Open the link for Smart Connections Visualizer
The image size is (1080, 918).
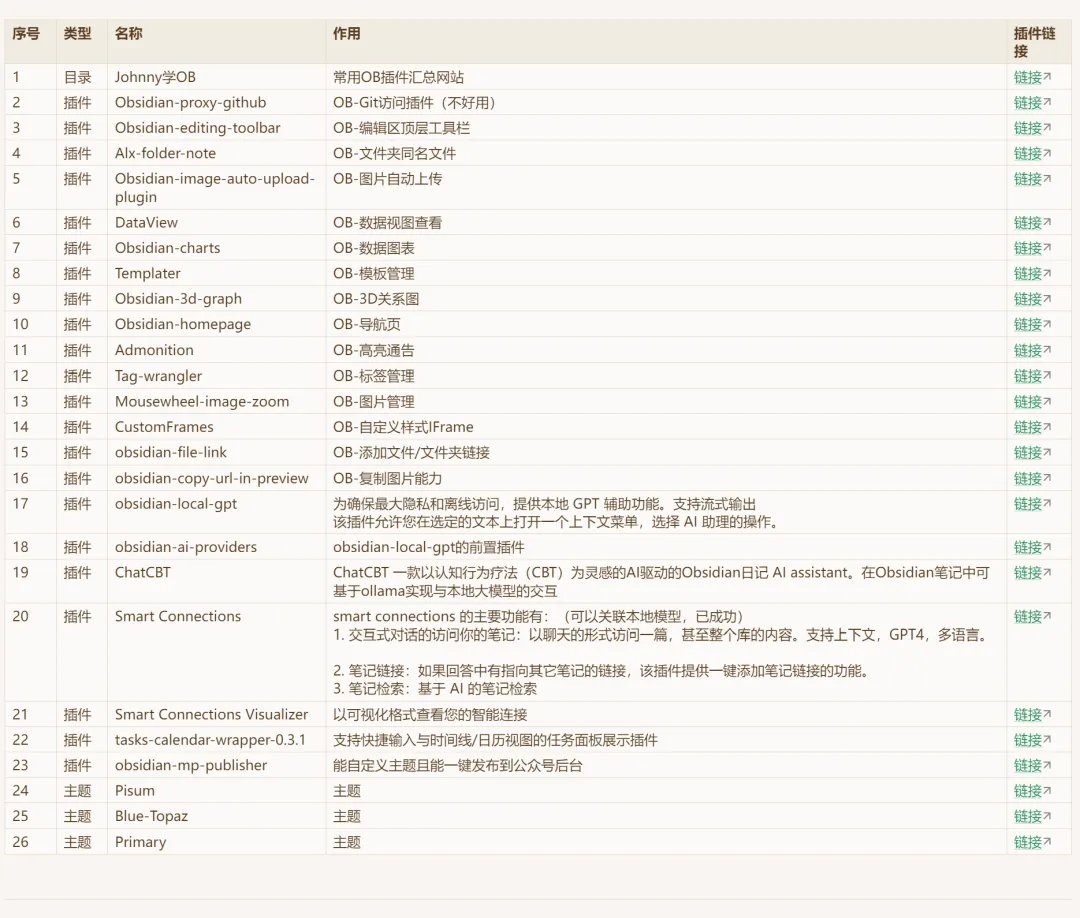tap(1032, 715)
